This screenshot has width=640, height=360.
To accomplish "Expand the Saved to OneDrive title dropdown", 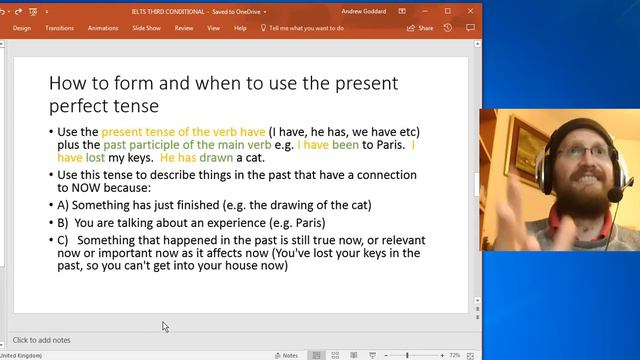I will (265, 12).
